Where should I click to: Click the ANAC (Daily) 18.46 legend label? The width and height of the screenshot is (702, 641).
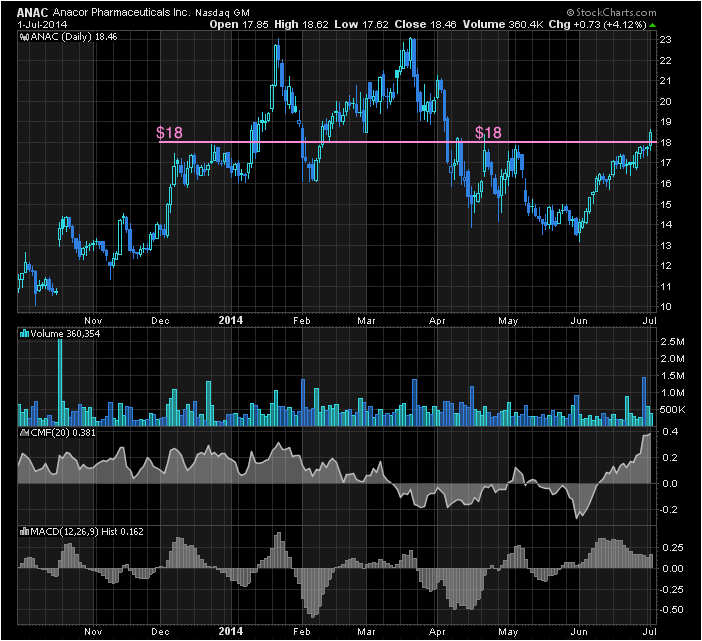coord(74,37)
